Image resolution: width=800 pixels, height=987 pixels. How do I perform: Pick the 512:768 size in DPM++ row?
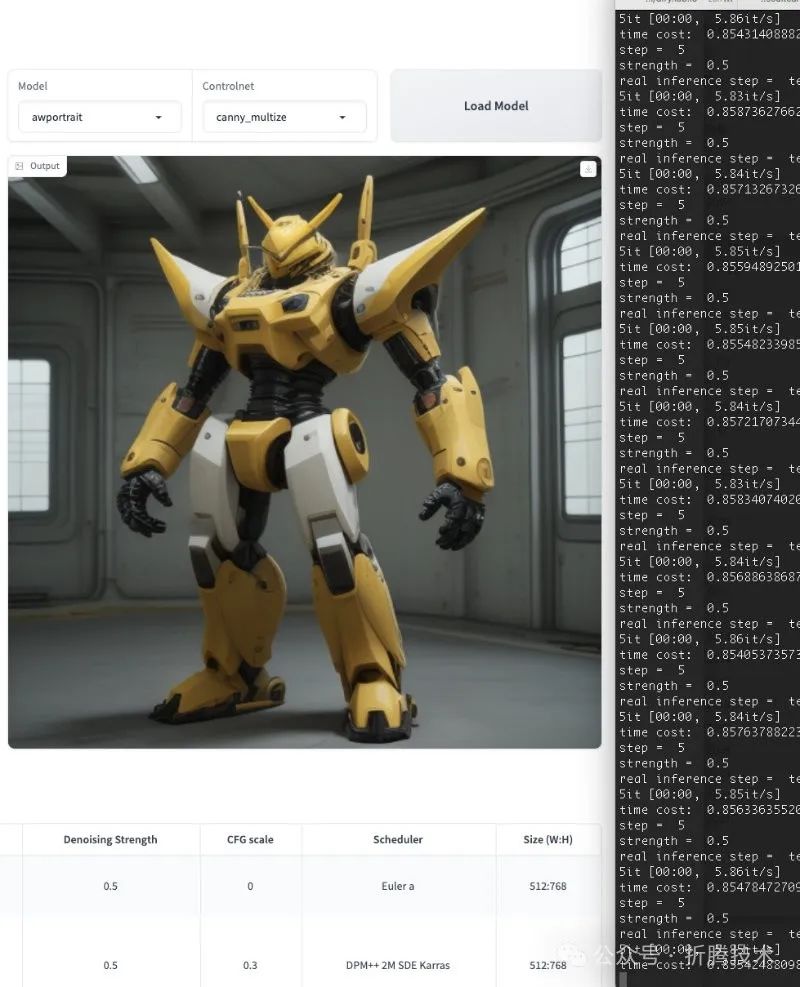[x=548, y=965]
